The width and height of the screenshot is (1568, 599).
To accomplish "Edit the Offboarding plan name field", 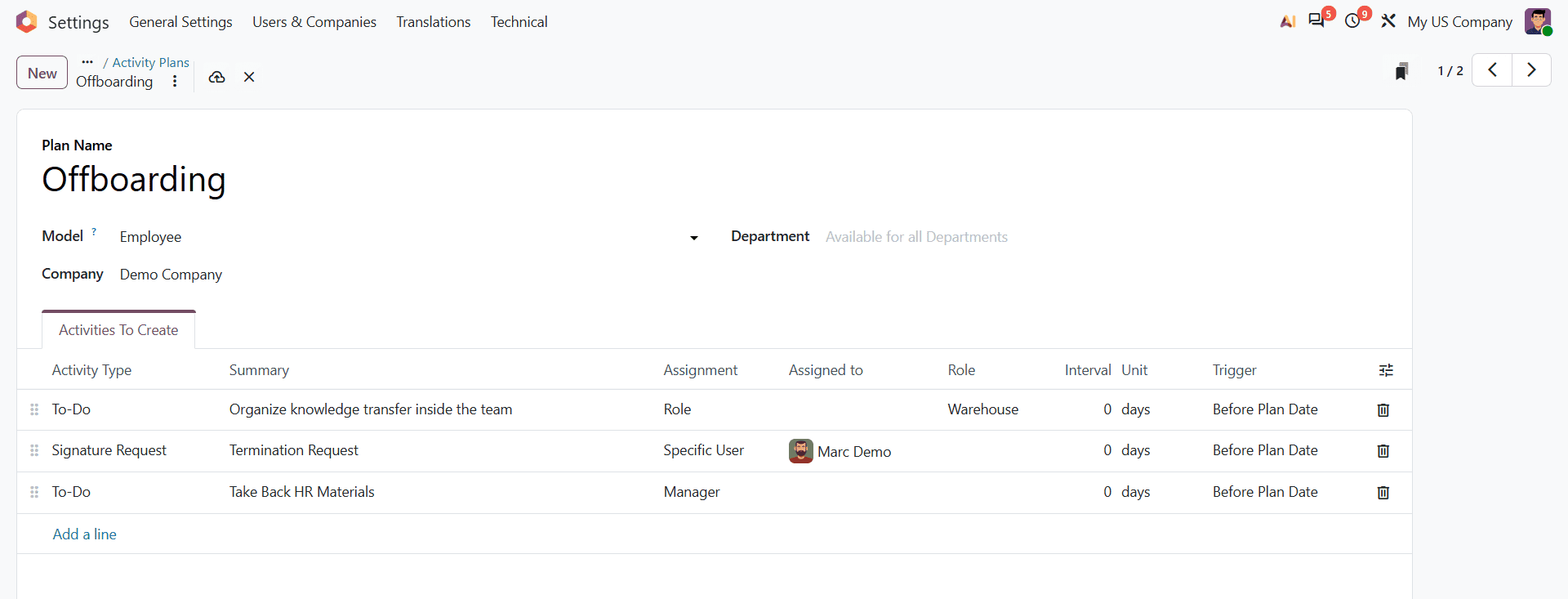I will 134,180.
